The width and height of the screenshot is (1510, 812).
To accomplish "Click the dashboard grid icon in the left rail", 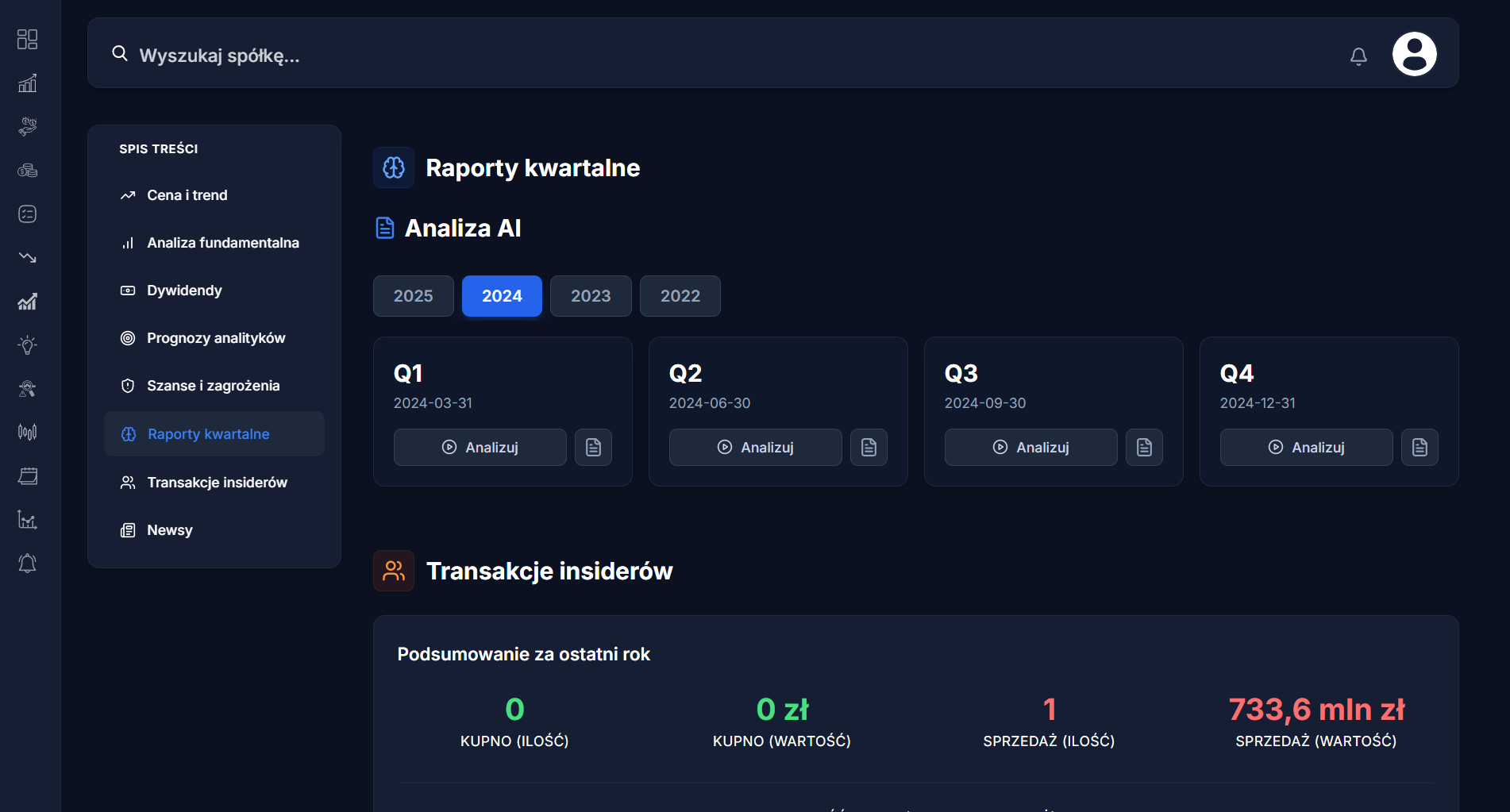I will click(28, 39).
